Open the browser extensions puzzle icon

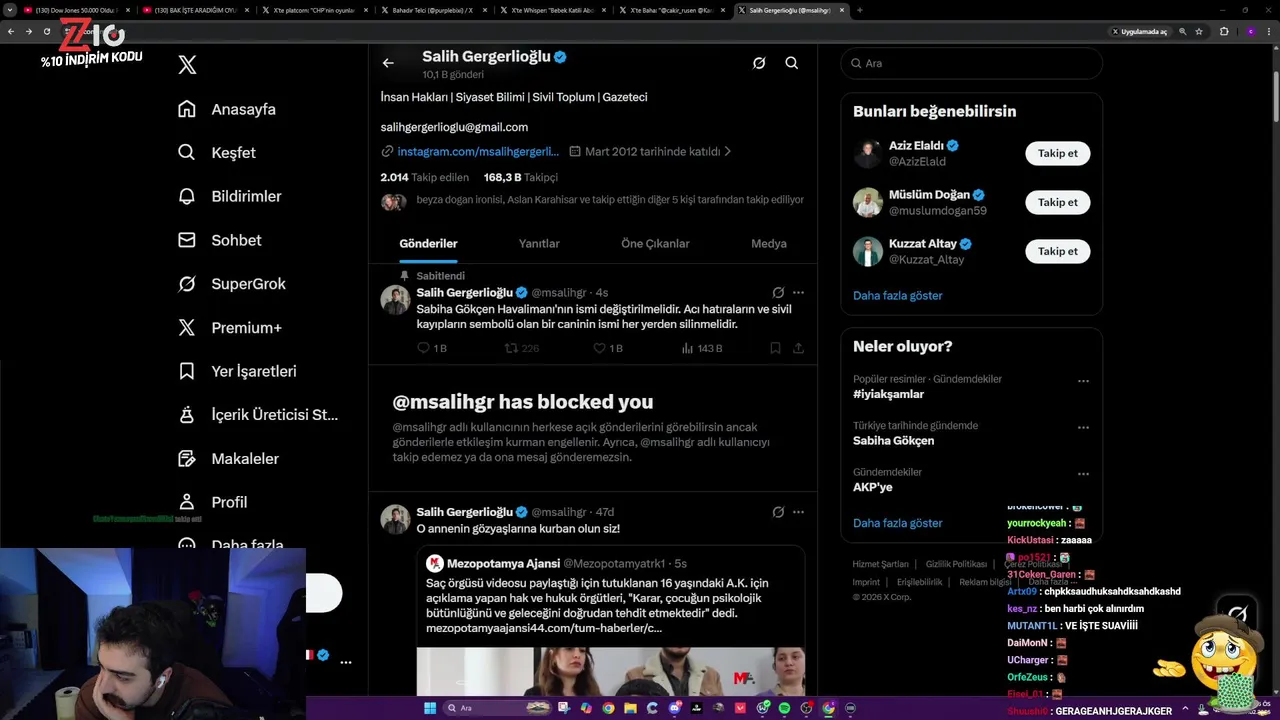click(x=1224, y=31)
